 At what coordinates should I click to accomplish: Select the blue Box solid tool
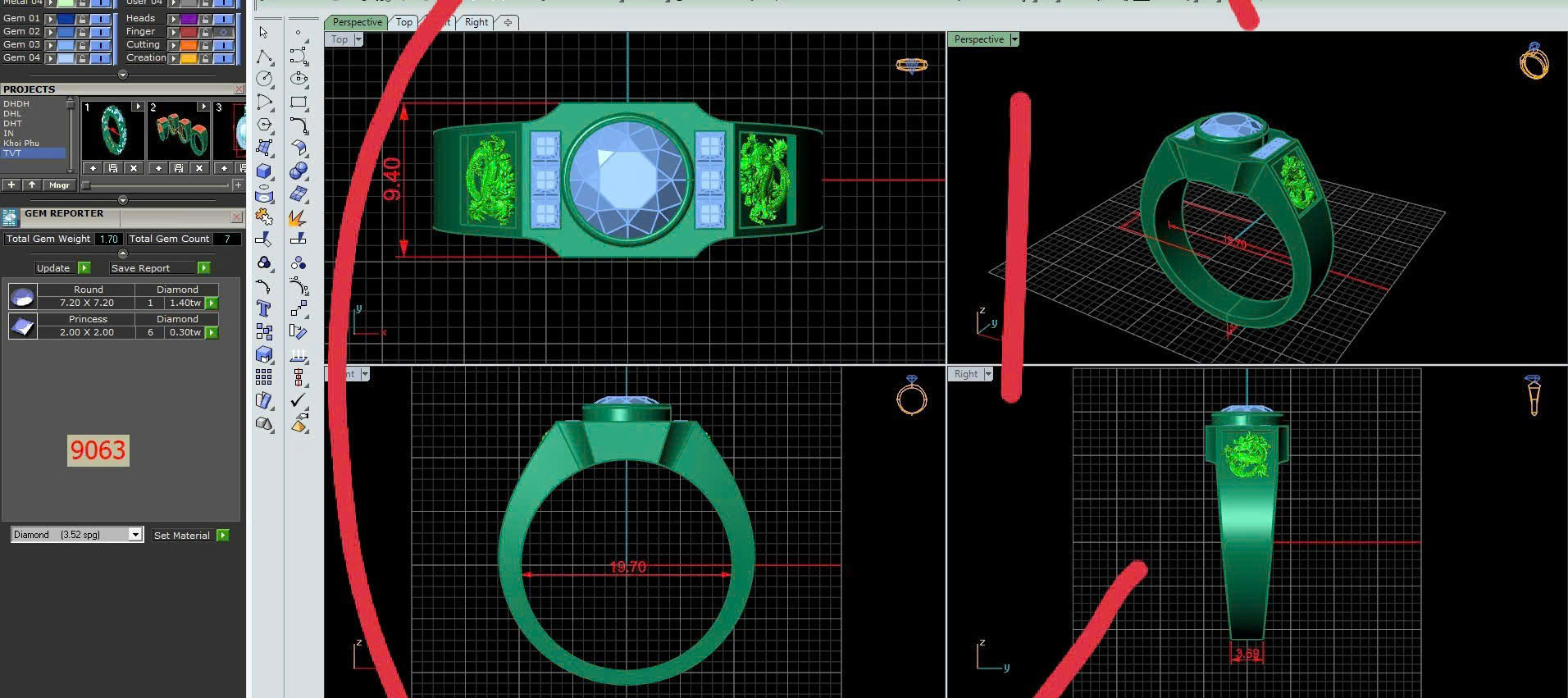click(x=264, y=171)
